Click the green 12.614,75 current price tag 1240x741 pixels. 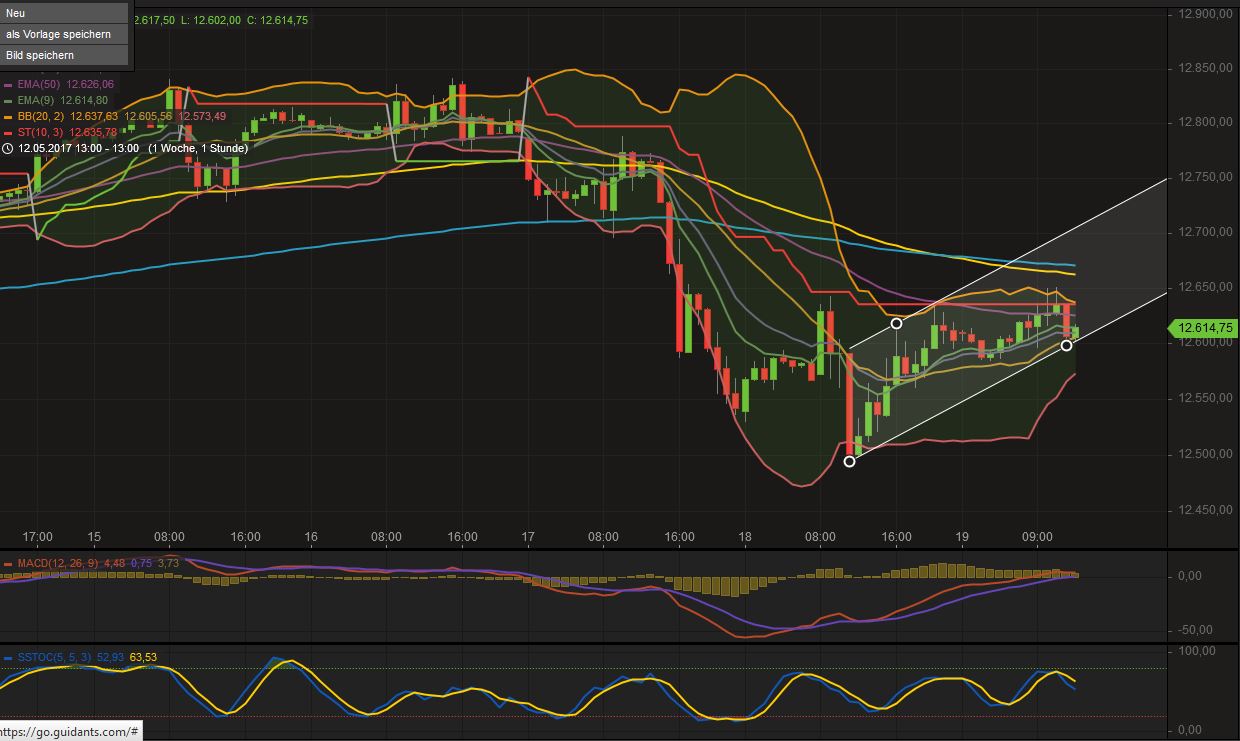[1203, 328]
